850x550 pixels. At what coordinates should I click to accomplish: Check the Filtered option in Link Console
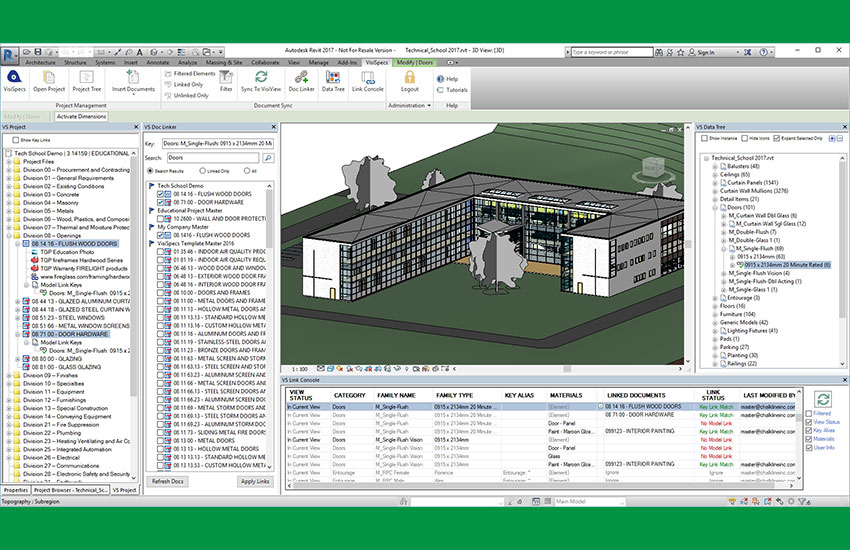[810, 413]
